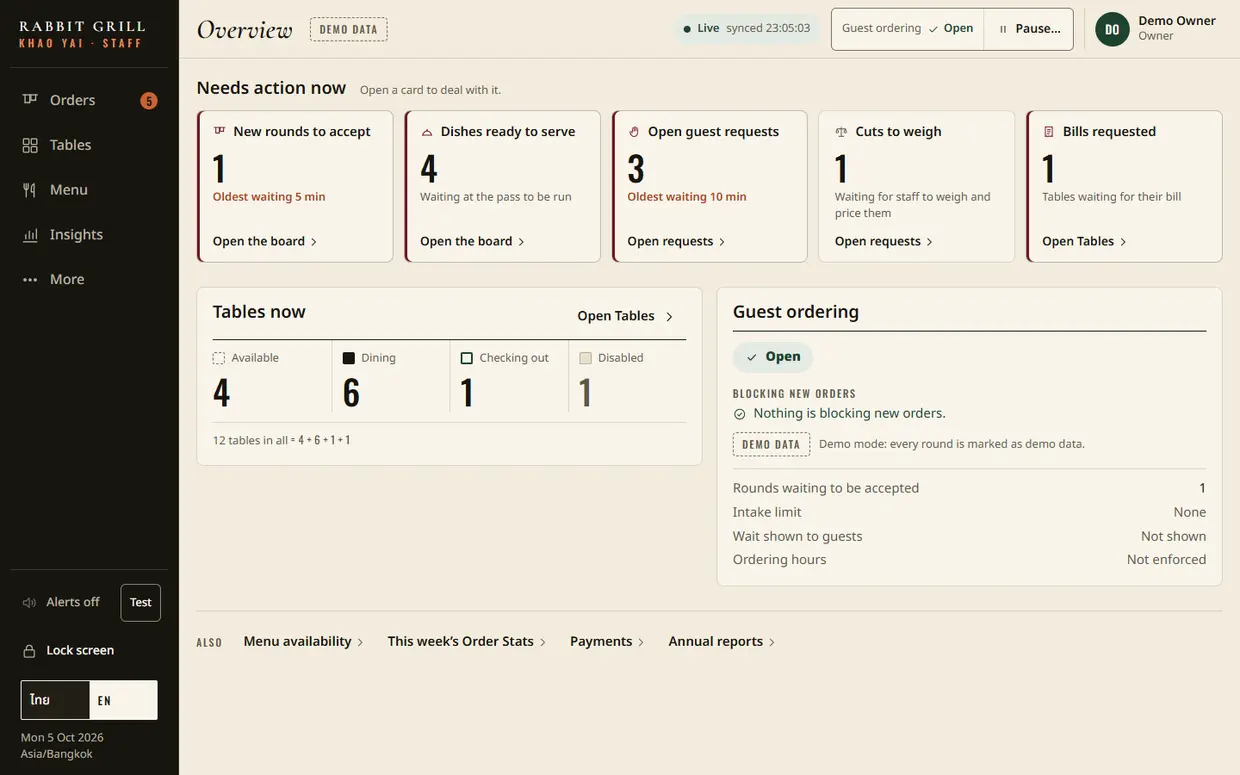The image size is (1240, 775).
Task: Expand chevron of Open the board under Dishes ready
Action: click(521, 242)
